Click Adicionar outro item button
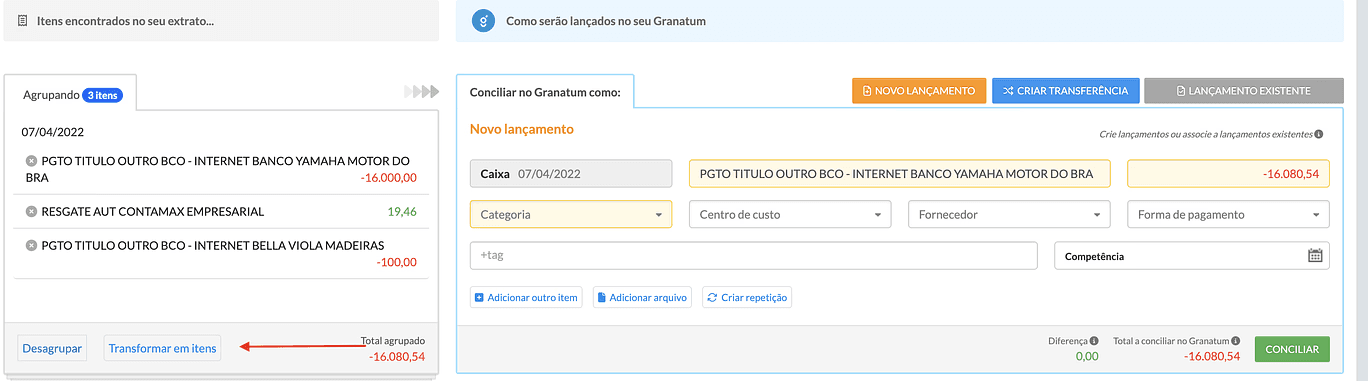Image resolution: width=1368 pixels, height=381 pixels. point(526,297)
